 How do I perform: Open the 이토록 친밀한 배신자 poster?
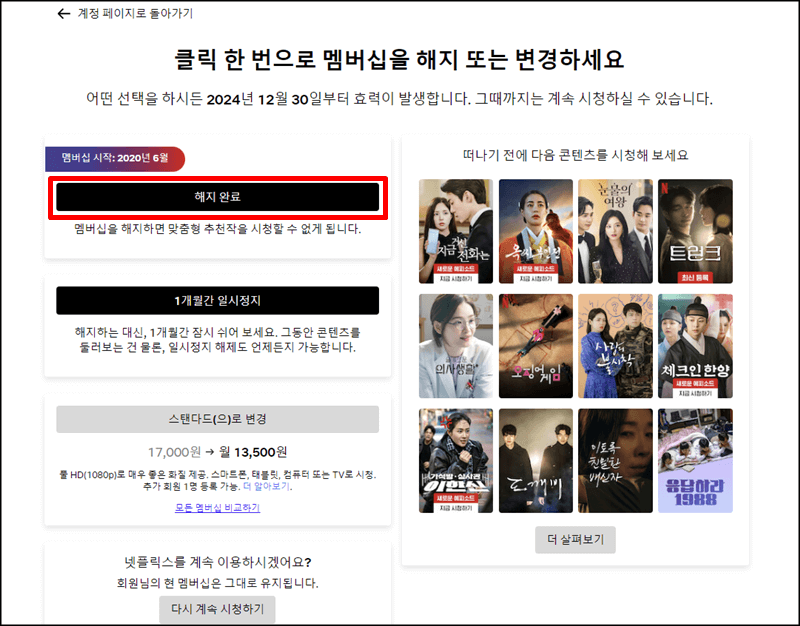(615, 461)
